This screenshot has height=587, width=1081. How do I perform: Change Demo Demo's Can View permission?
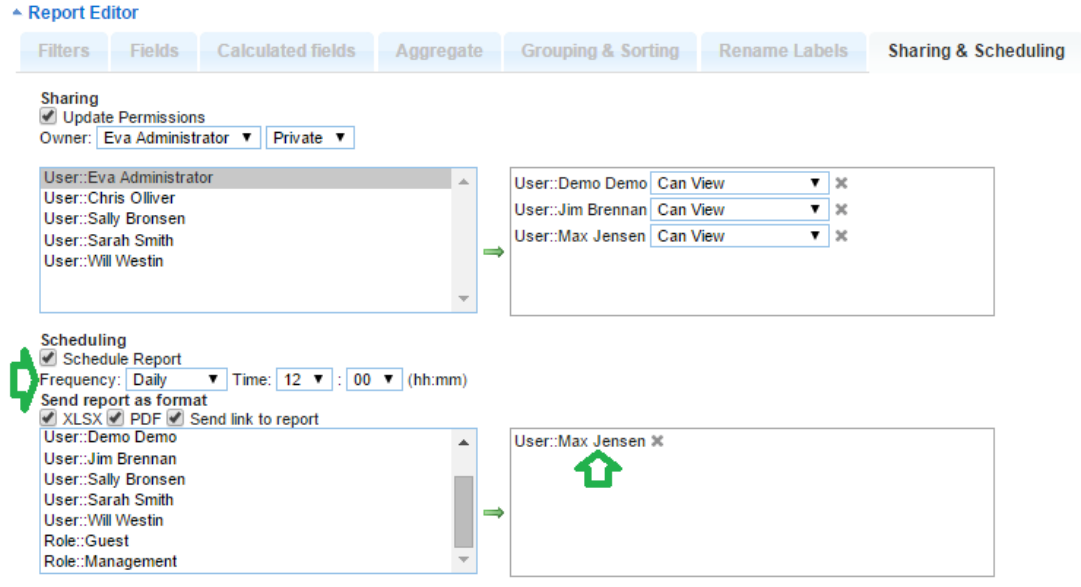[739, 184]
